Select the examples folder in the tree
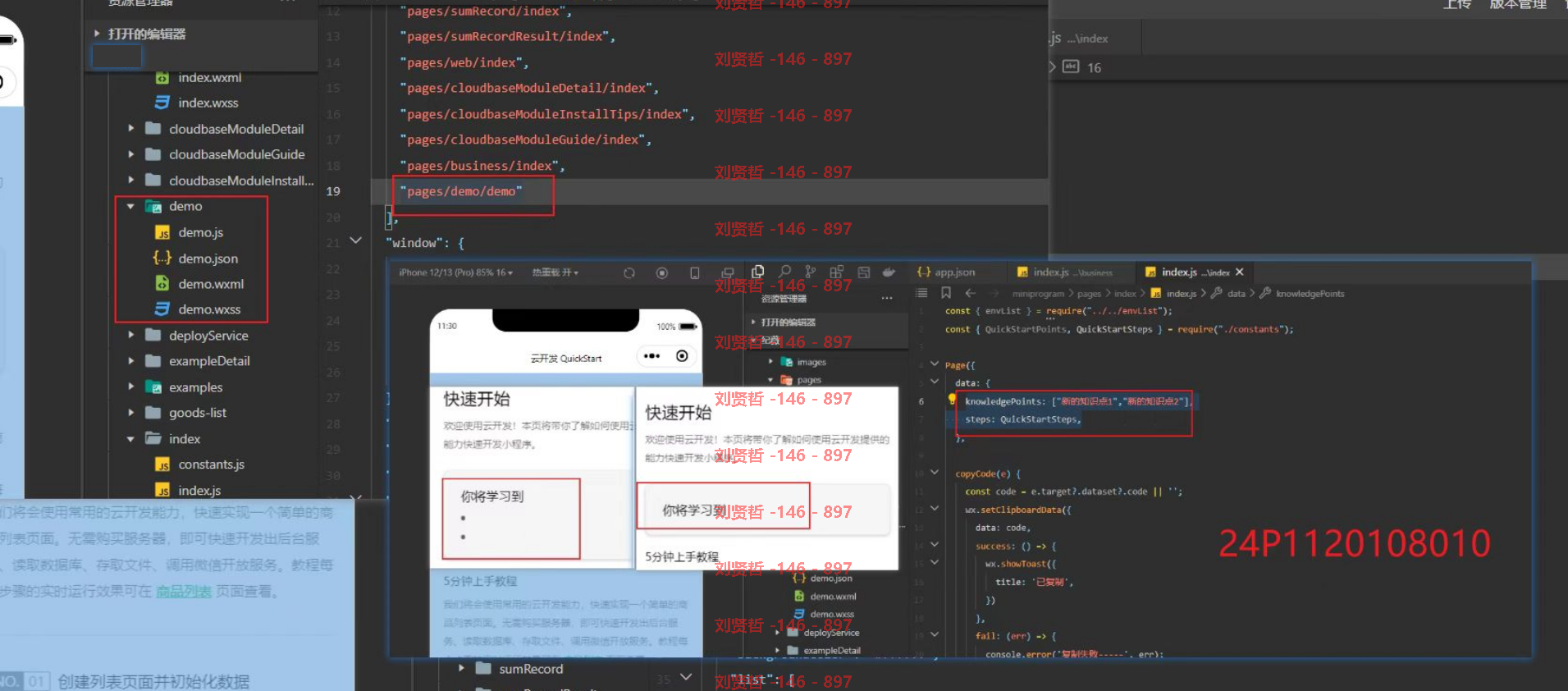The image size is (1568, 691). tap(195, 387)
